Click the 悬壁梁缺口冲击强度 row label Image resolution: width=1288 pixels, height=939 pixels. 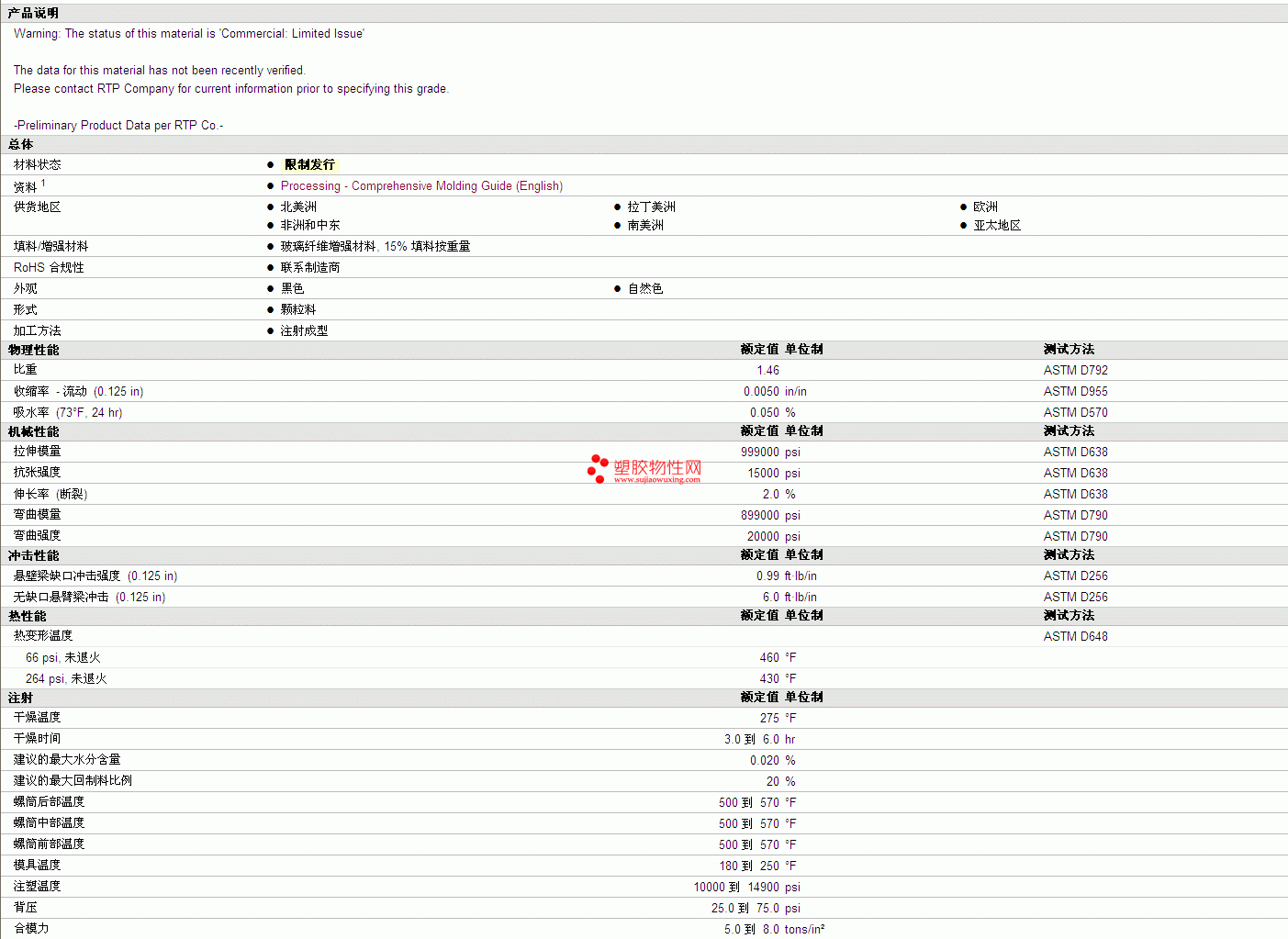coord(95,576)
